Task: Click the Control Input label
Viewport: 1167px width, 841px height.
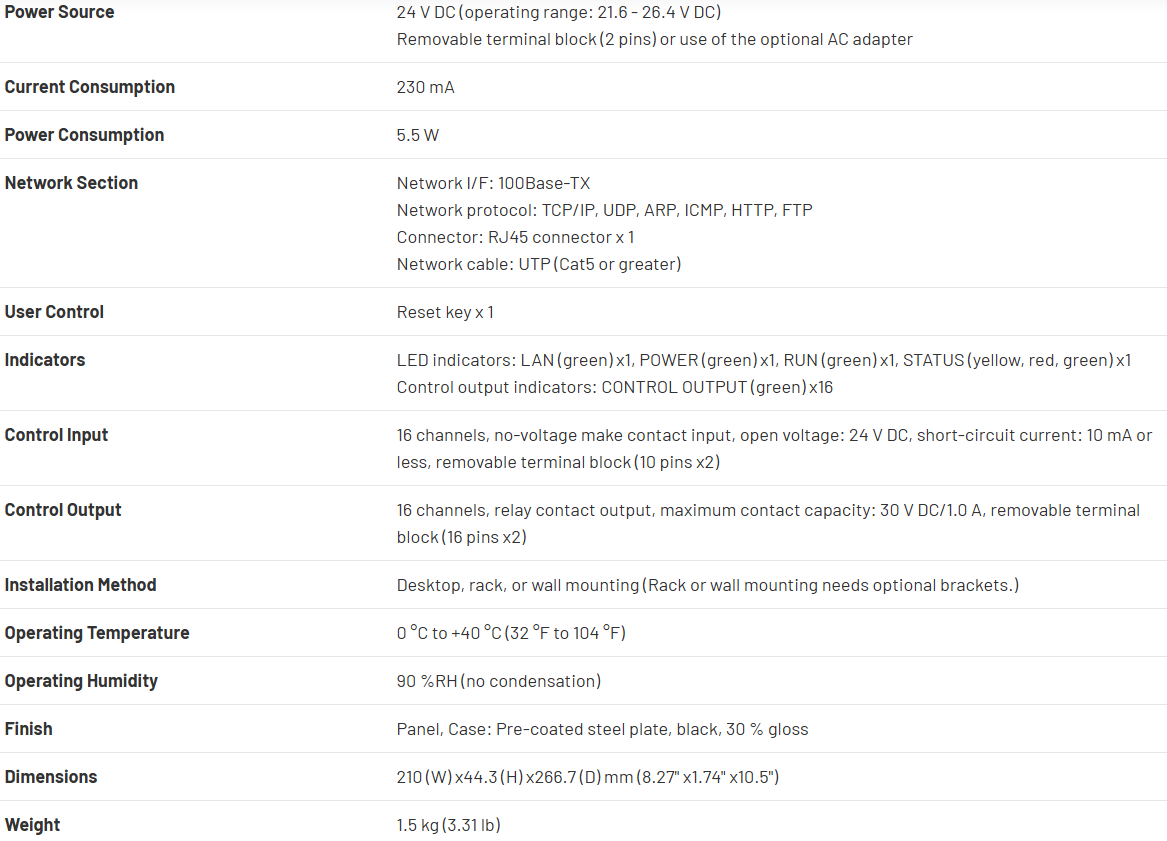Action: [x=56, y=435]
